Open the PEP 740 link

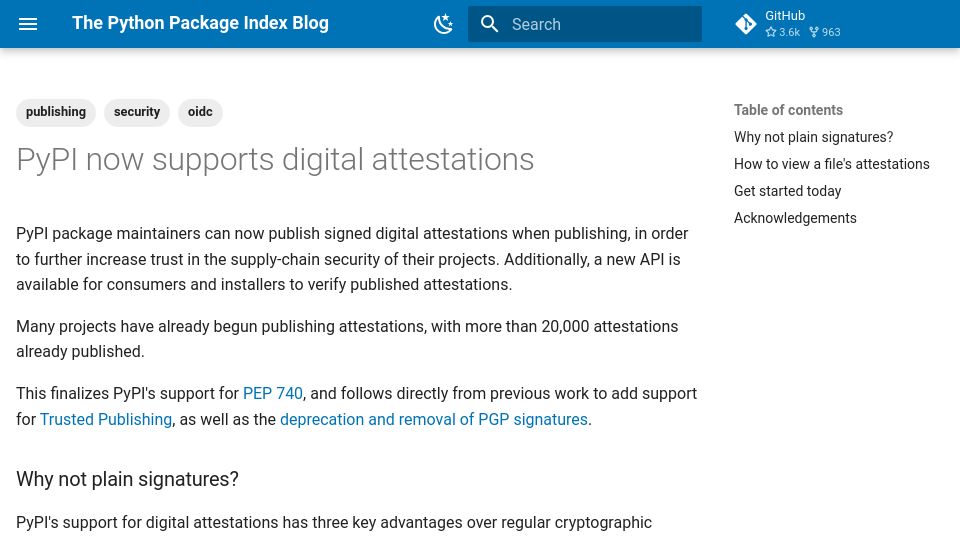[272, 394]
